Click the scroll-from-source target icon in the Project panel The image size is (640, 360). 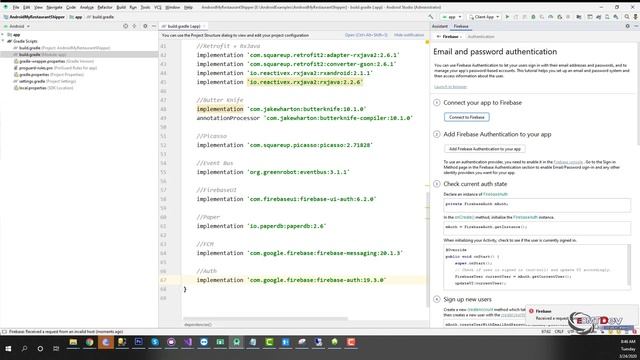coord(126,26)
